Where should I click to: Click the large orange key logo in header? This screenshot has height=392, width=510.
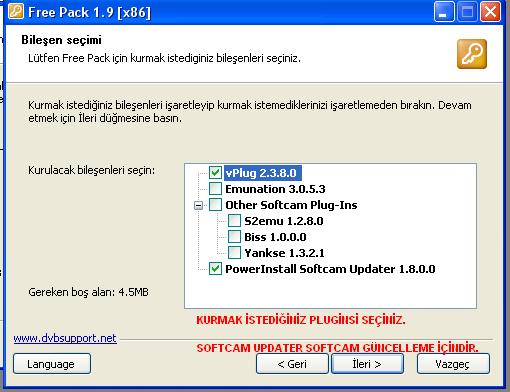472,54
